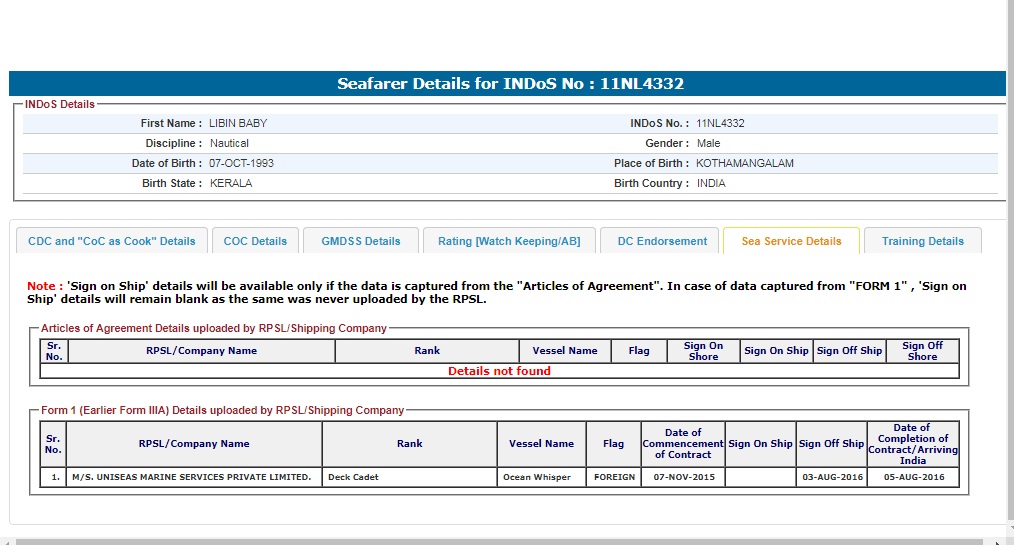The image size is (1014, 545).
Task: Select the 07-NOV-2015 commencement date cell
Action: point(682,477)
